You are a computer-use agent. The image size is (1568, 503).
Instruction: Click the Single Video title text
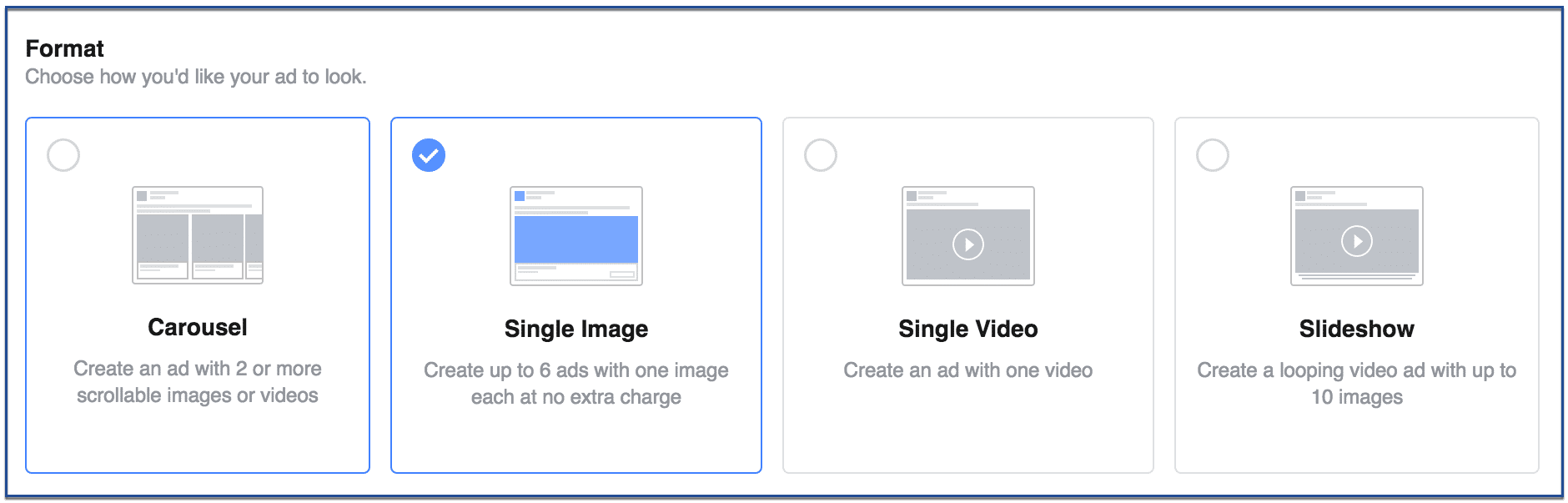[968, 329]
